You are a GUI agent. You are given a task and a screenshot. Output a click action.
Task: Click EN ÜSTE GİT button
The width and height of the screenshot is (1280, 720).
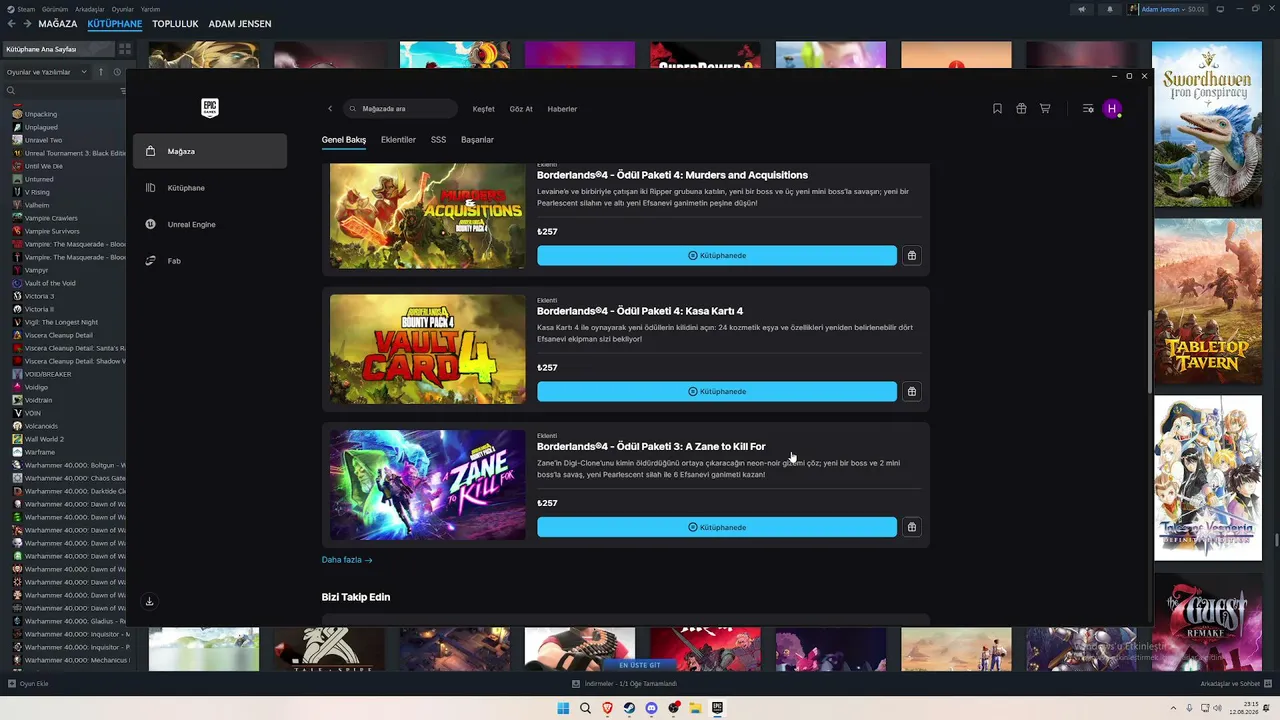coord(640,665)
